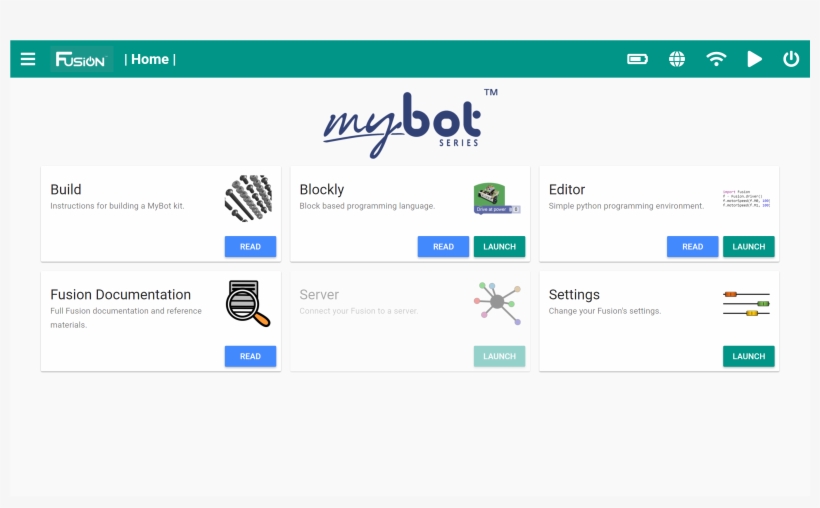Screen dimensions: 820x508
Task: Click the Editor code snippet image
Action: click(x=746, y=198)
